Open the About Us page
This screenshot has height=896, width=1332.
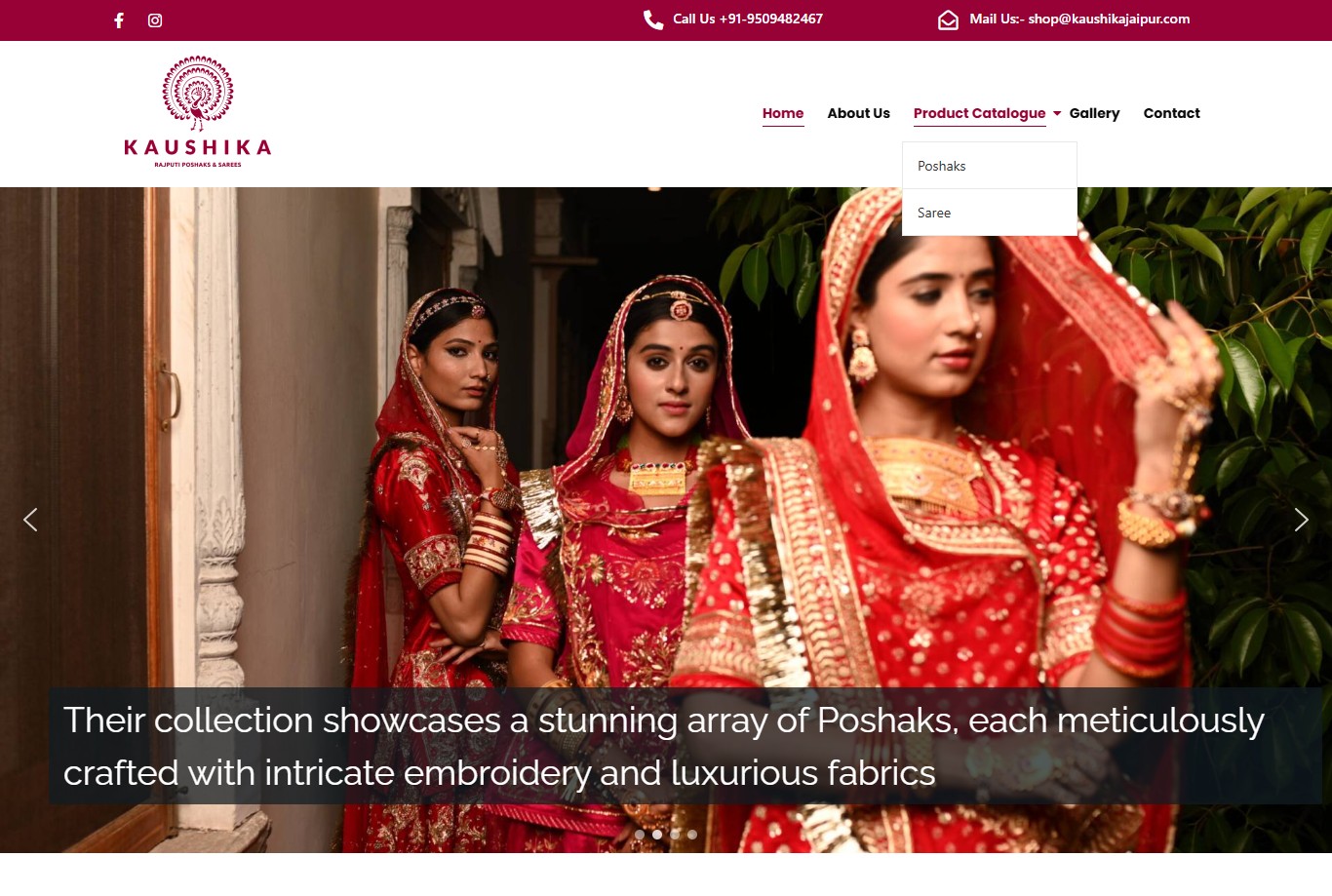point(858,113)
